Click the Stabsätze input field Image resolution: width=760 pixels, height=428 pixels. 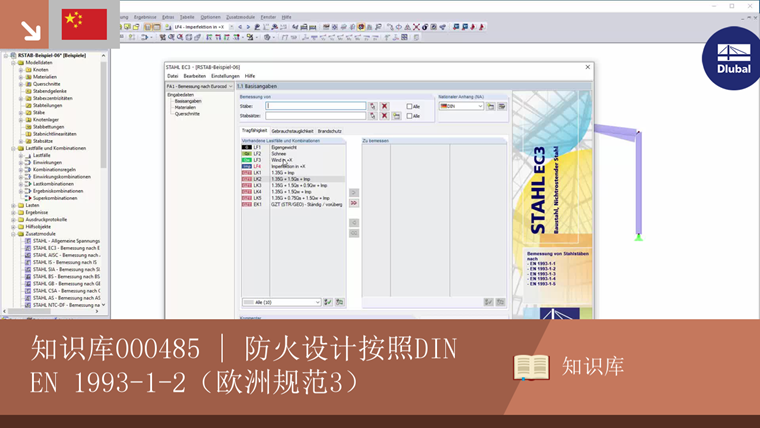tap(316, 116)
